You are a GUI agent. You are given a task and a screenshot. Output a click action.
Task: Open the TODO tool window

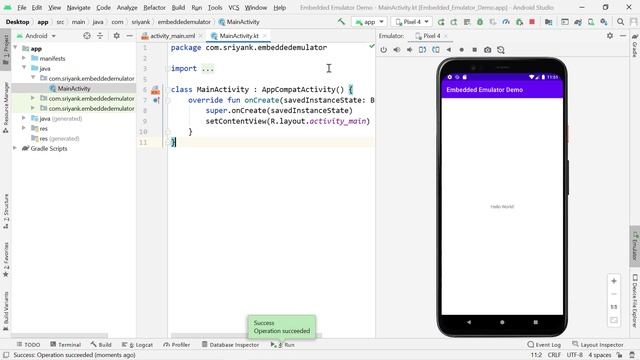[x=28, y=345]
